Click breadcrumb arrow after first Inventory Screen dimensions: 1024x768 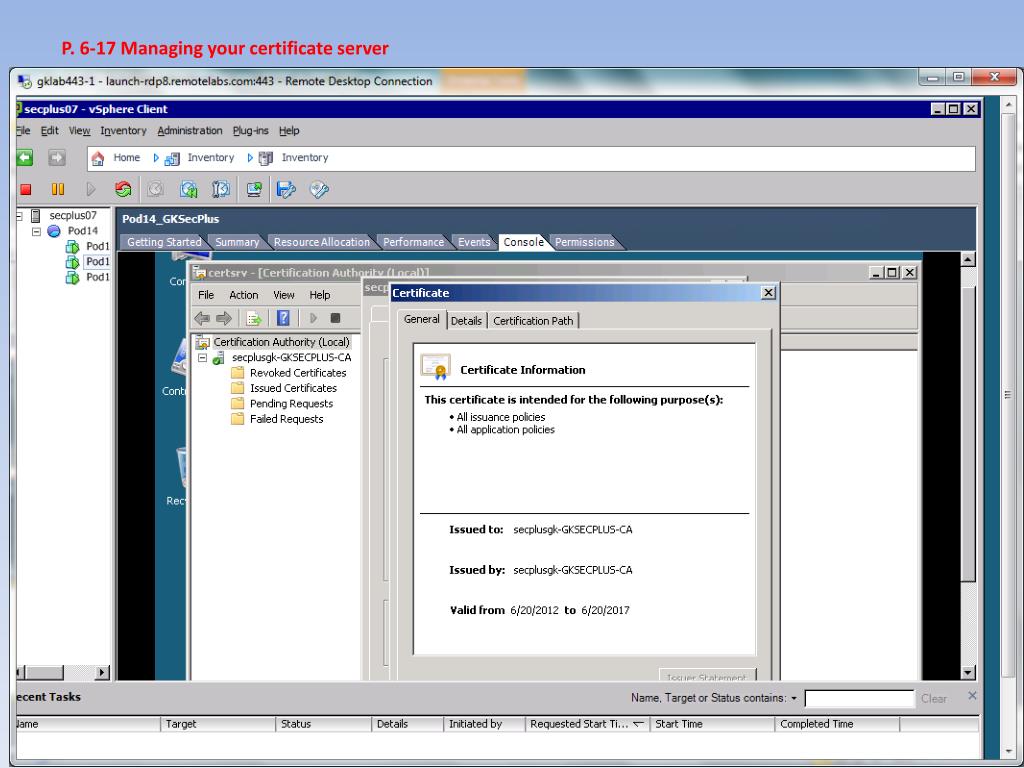coord(250,158)
